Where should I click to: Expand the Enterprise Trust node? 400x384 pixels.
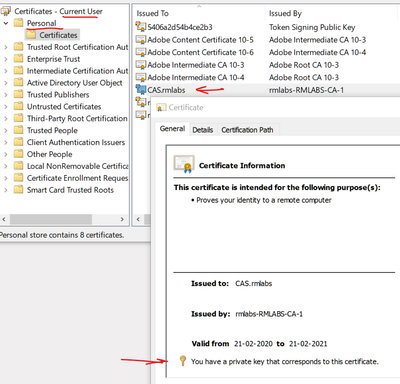pos(6,59)
